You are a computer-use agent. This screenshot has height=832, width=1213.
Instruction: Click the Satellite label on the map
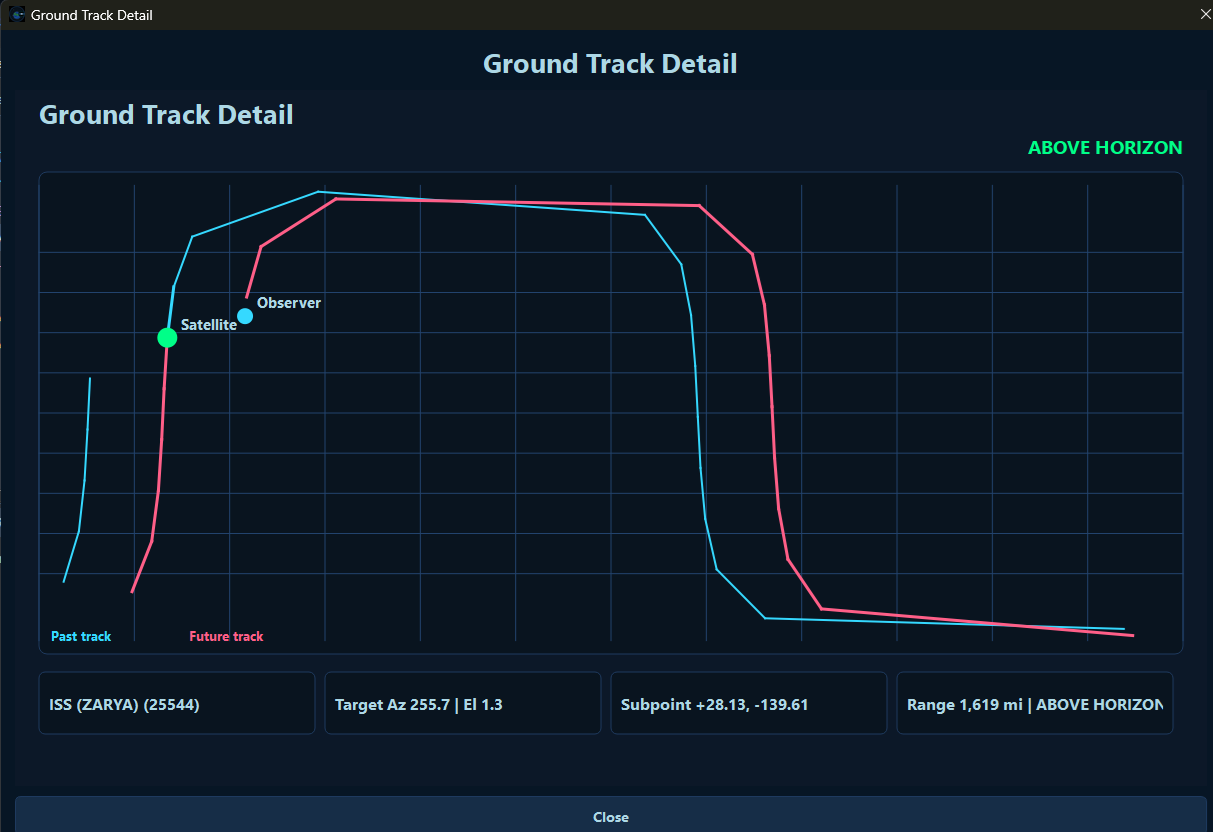point(208,325)
